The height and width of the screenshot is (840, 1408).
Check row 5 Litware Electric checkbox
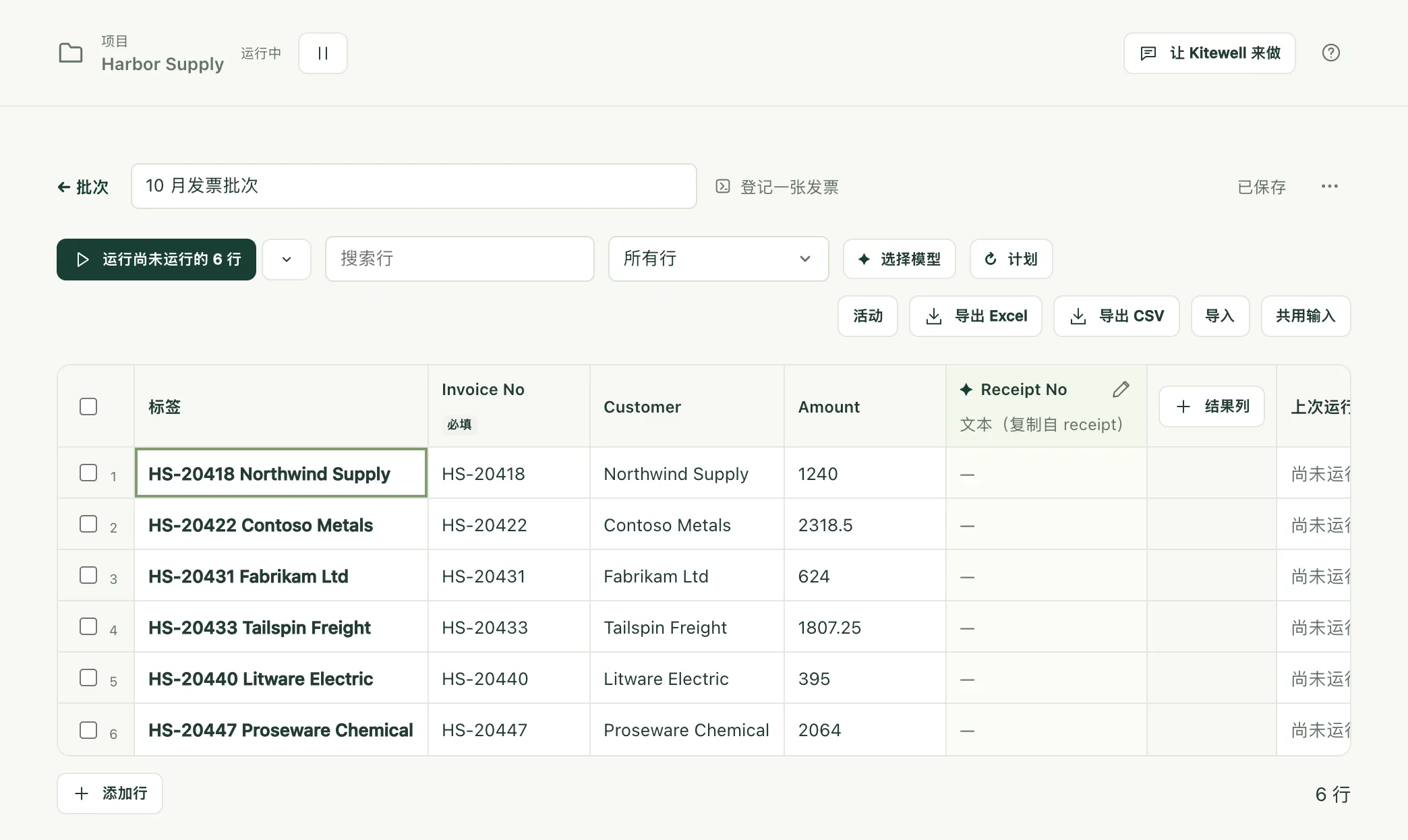(88, 678)
